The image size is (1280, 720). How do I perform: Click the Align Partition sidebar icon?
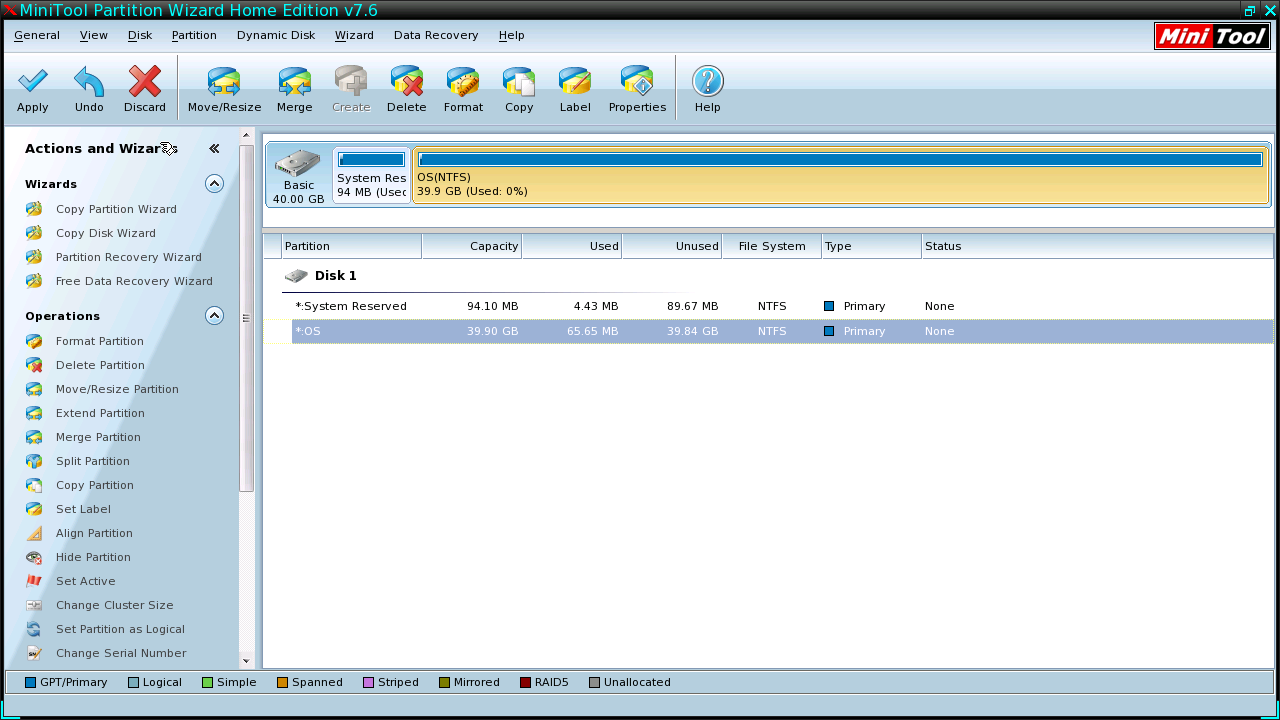point(34,533)
